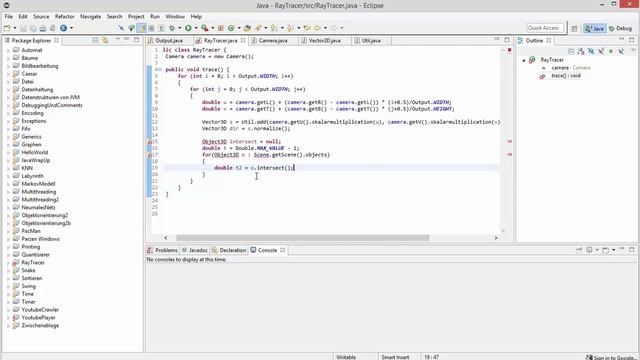Select the Labyrinth project in Package Explorer
Viewport: 640px width, 360px height.
point(32,176)
